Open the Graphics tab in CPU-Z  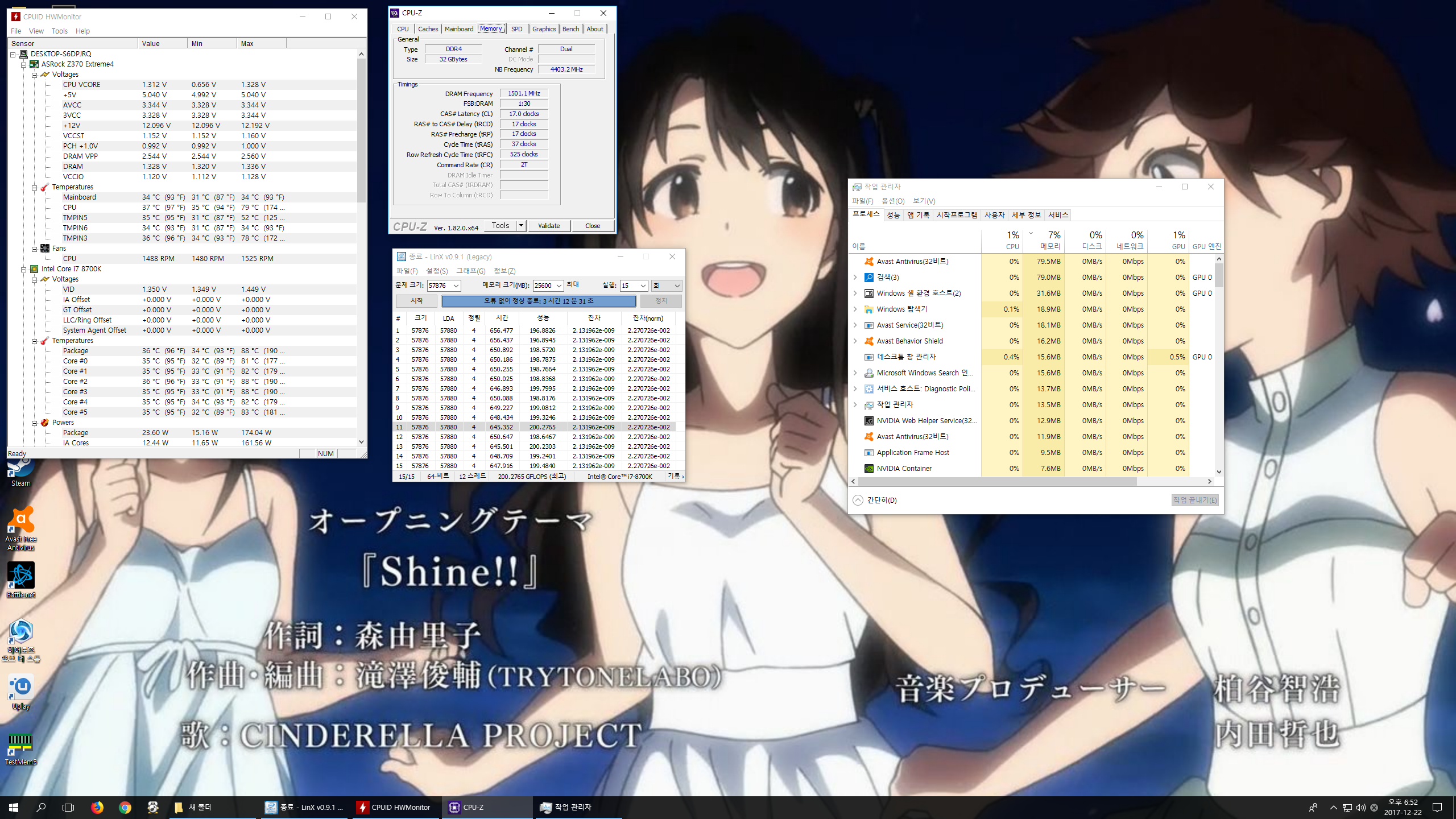[544, 29]
